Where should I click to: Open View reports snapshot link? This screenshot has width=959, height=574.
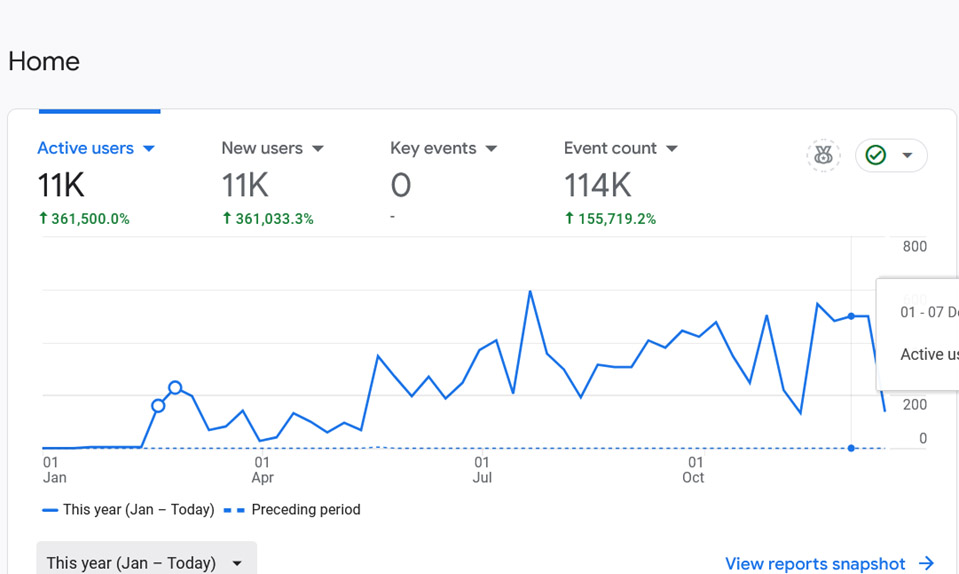click(x=815, y=564)
